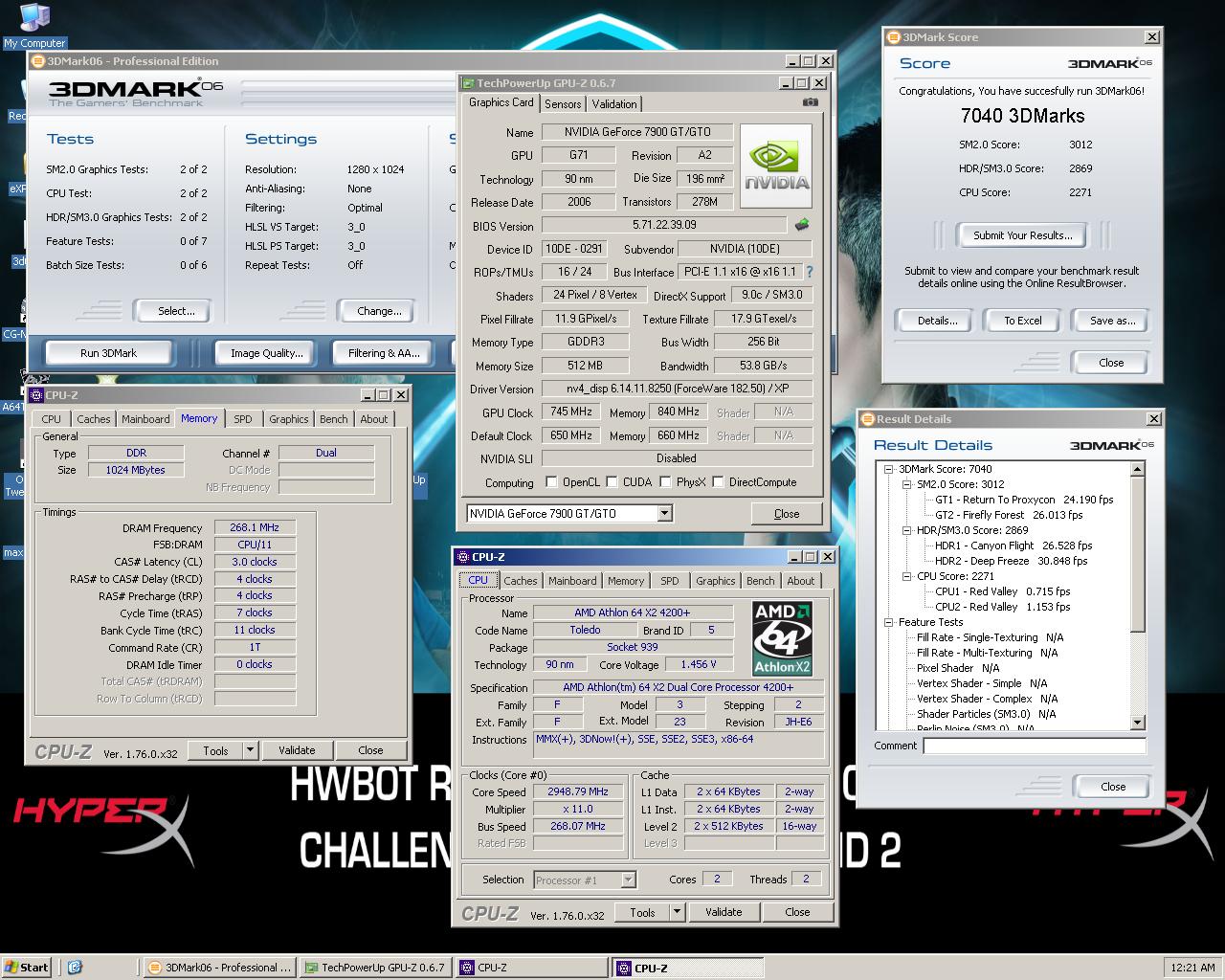The width and height of the screenshot is (1225, 980).
Task: Click Validate in CPU-Z Memory window
Action: 297,750
